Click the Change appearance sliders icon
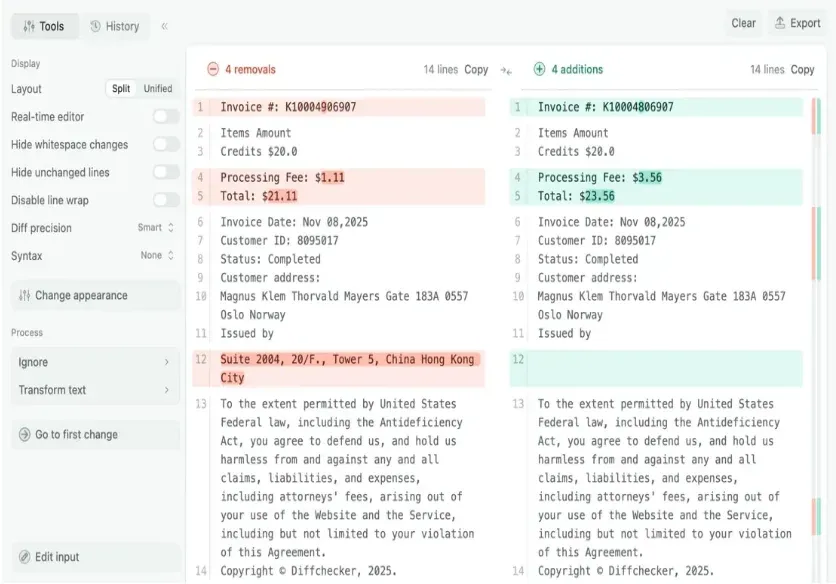This screenshot has width=836, height=584. pyautogui.click(x=25, y=295)
